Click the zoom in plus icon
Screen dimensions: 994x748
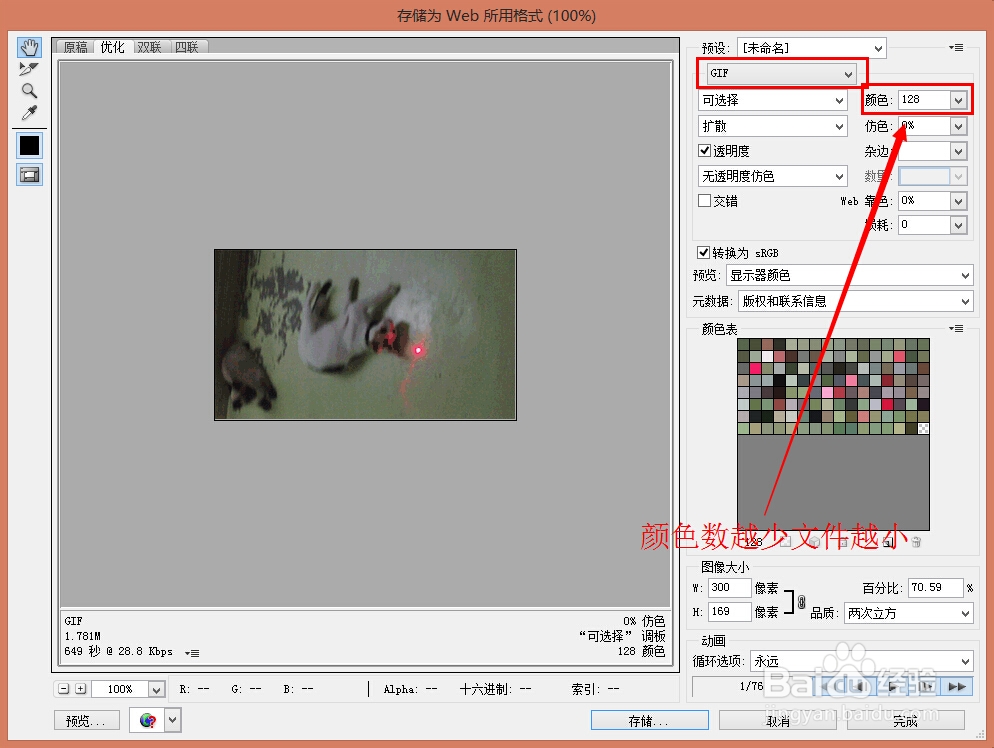click(81, 688)
